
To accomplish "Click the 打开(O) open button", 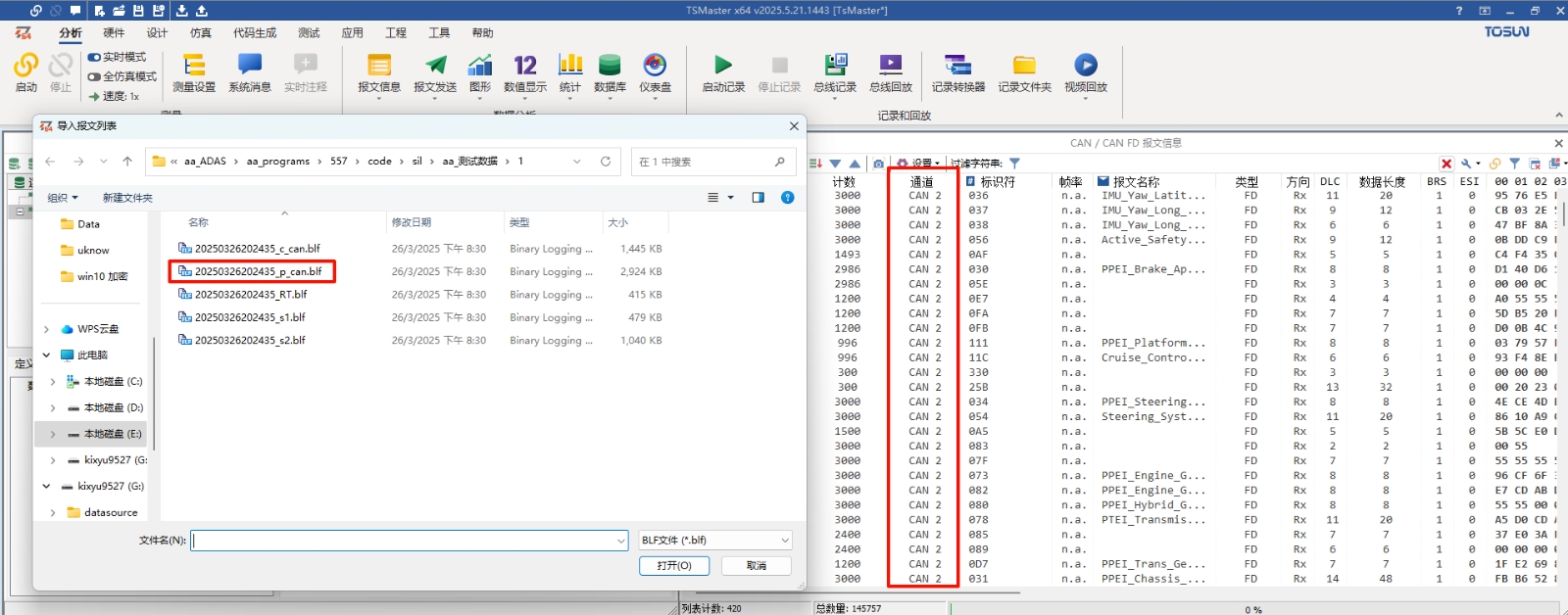I will pos(674,566).
